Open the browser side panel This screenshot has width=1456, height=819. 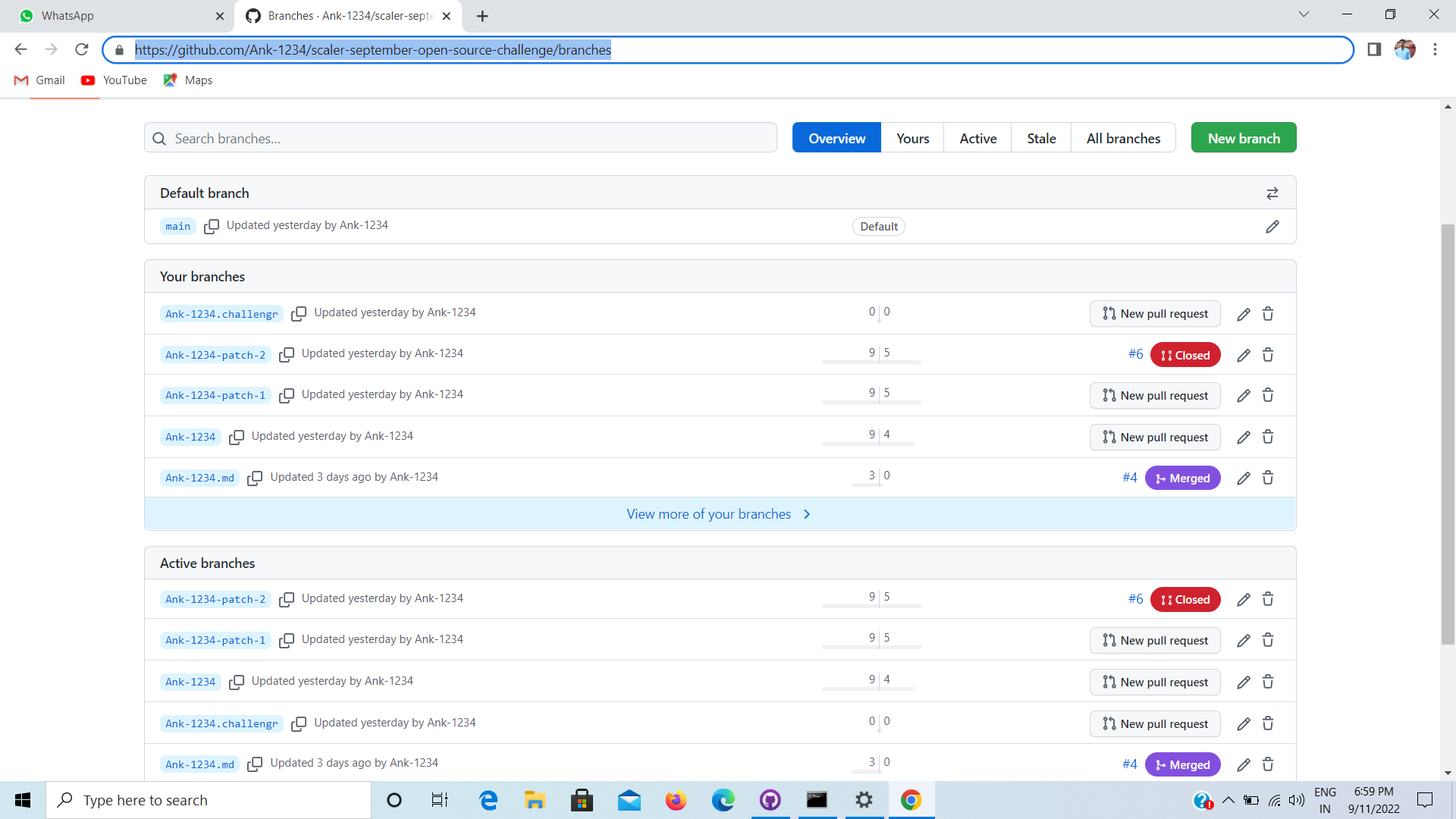pyautogui.click(x=1373, y=49)
